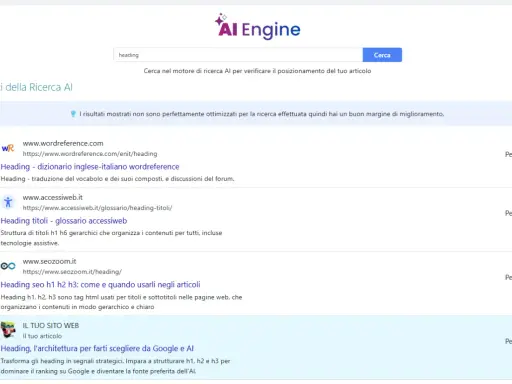Click the "Cerca nel motore di ricerca AI" caption
The height and width of the screenshot is (384, 512).
[x=257, y=71]
